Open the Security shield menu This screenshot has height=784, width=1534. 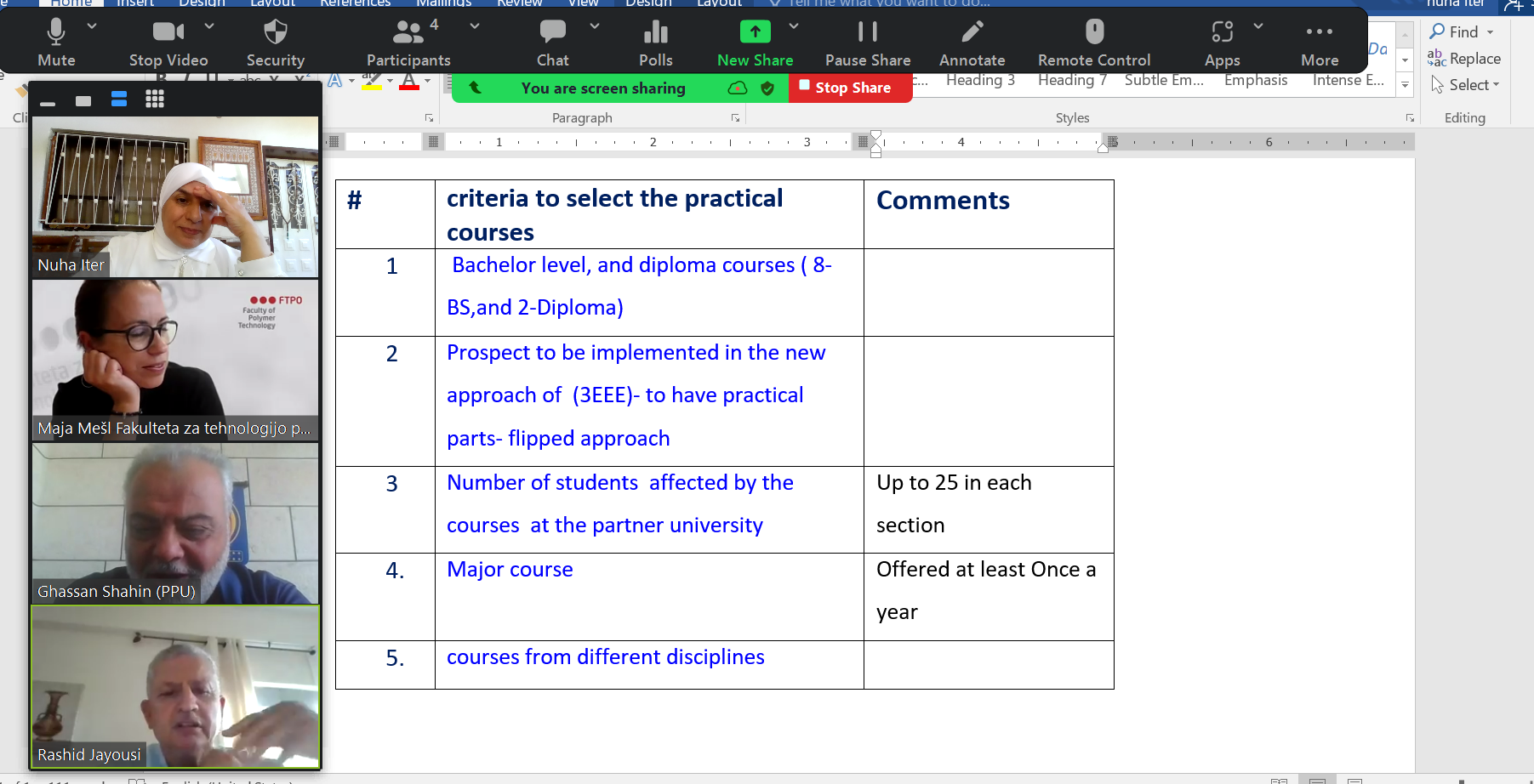pyautogui.click(x=276, y=43)
